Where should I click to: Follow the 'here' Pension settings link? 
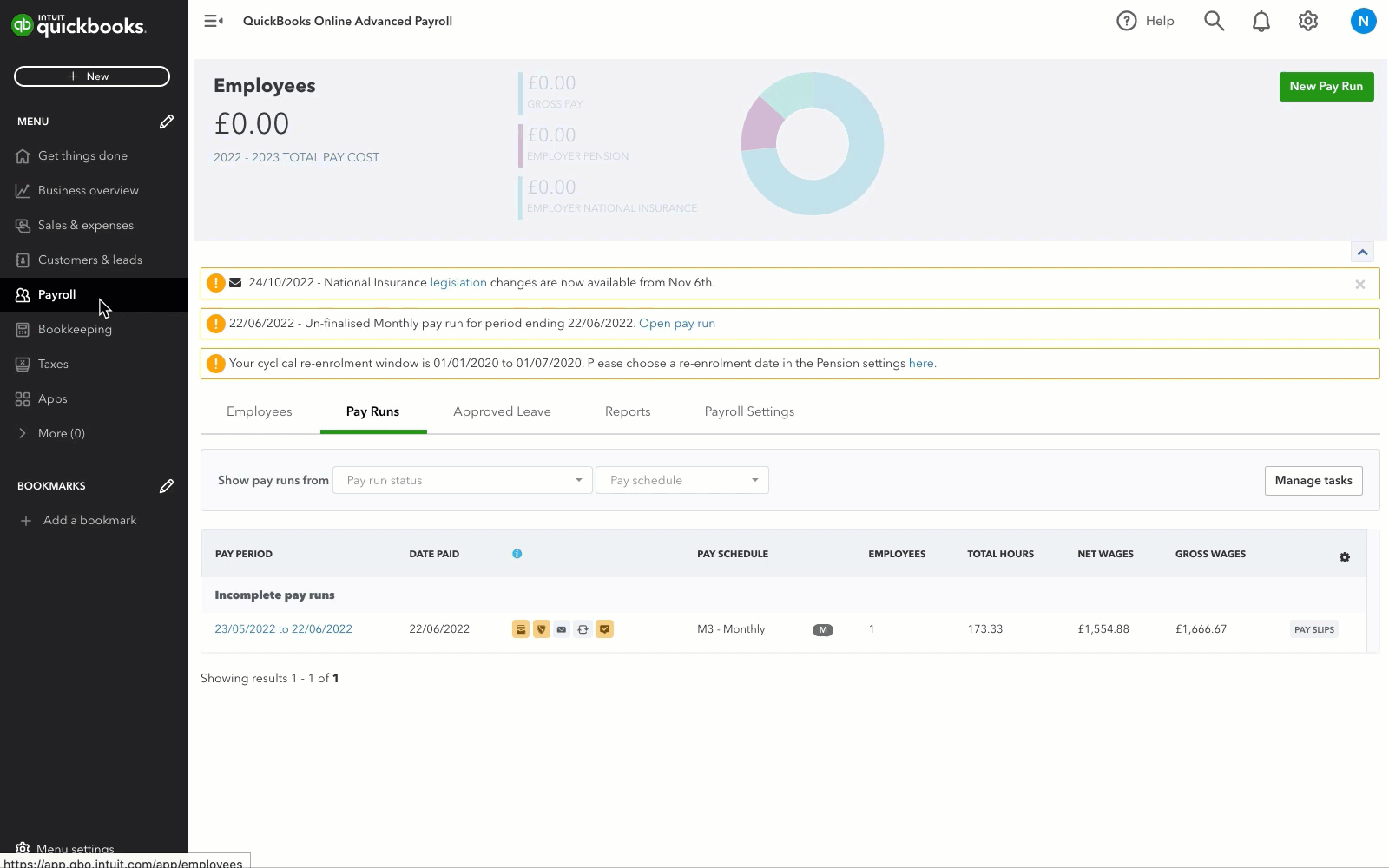point(921,364)
